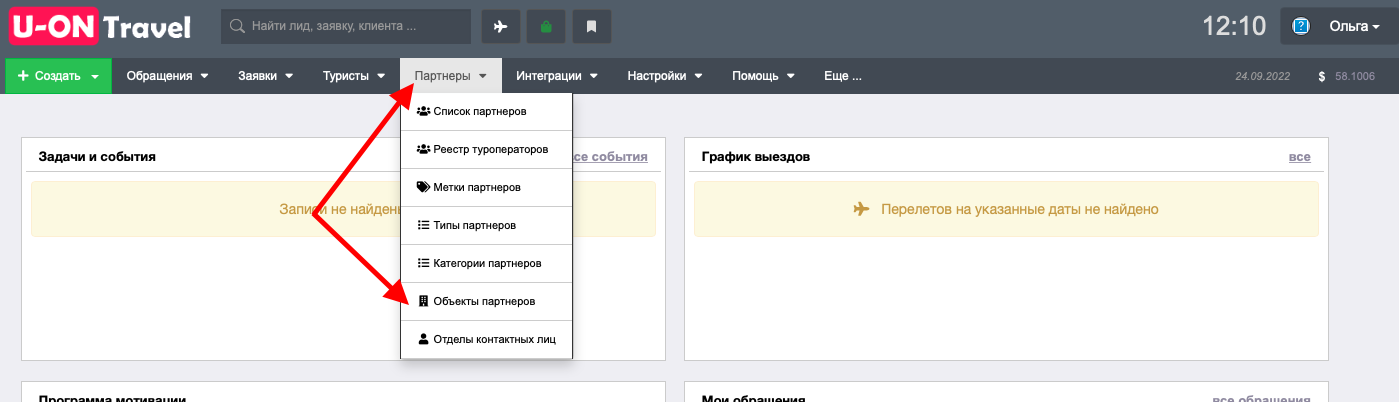Click the dollar sign currency icon

click(1322, 76)
